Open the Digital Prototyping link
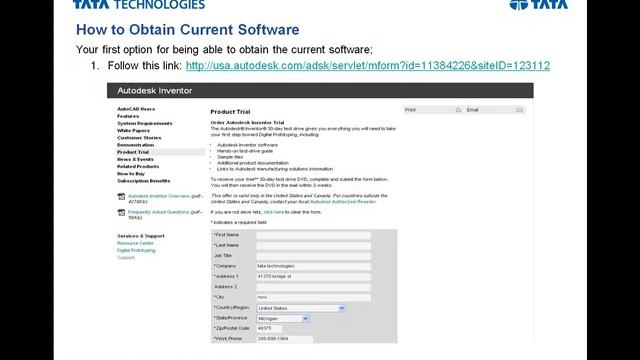Screen dimensions: 640x360 point(136,251)
